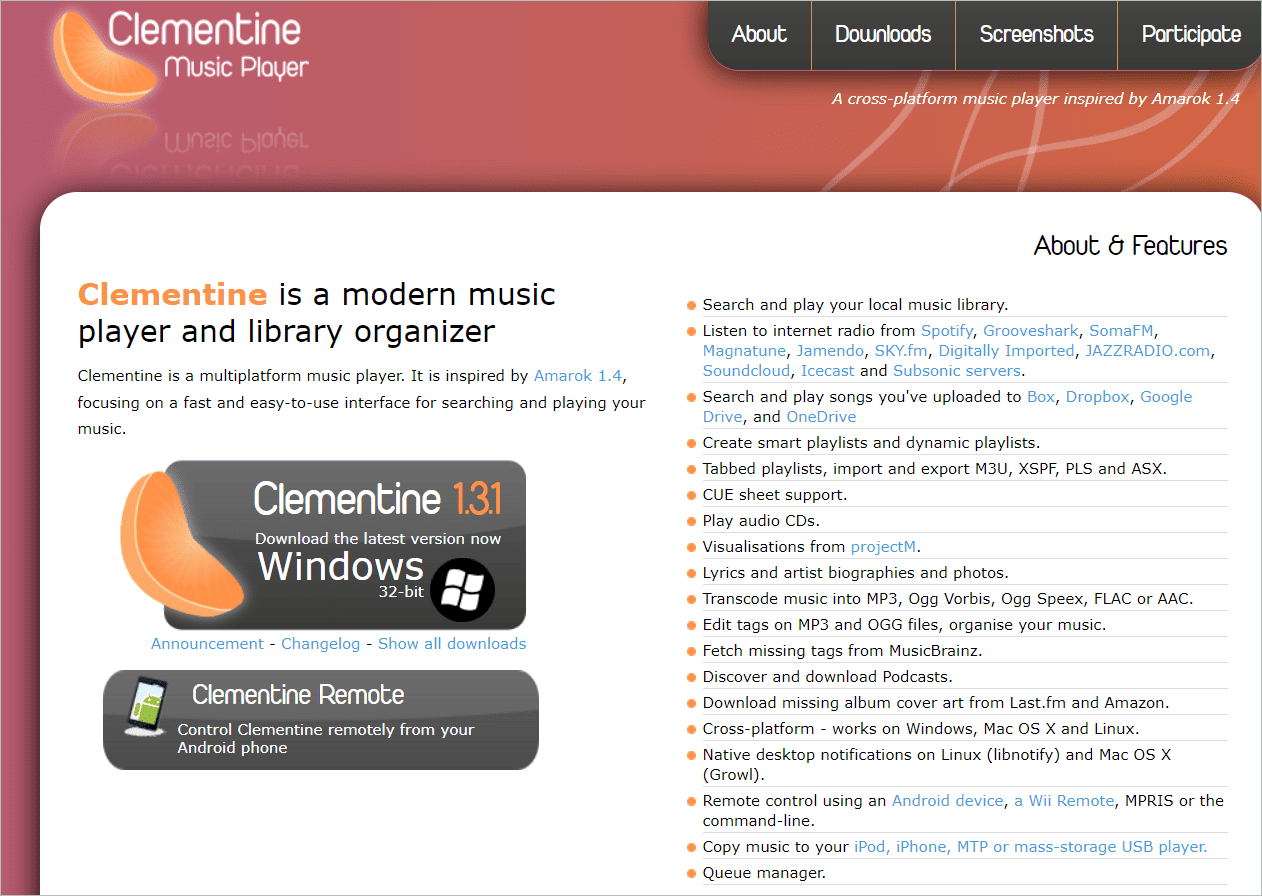Viewport: 1262px width, 896px height.
Task: Click 'Discover and download Podcasts.'
Action: click(827, 677)
